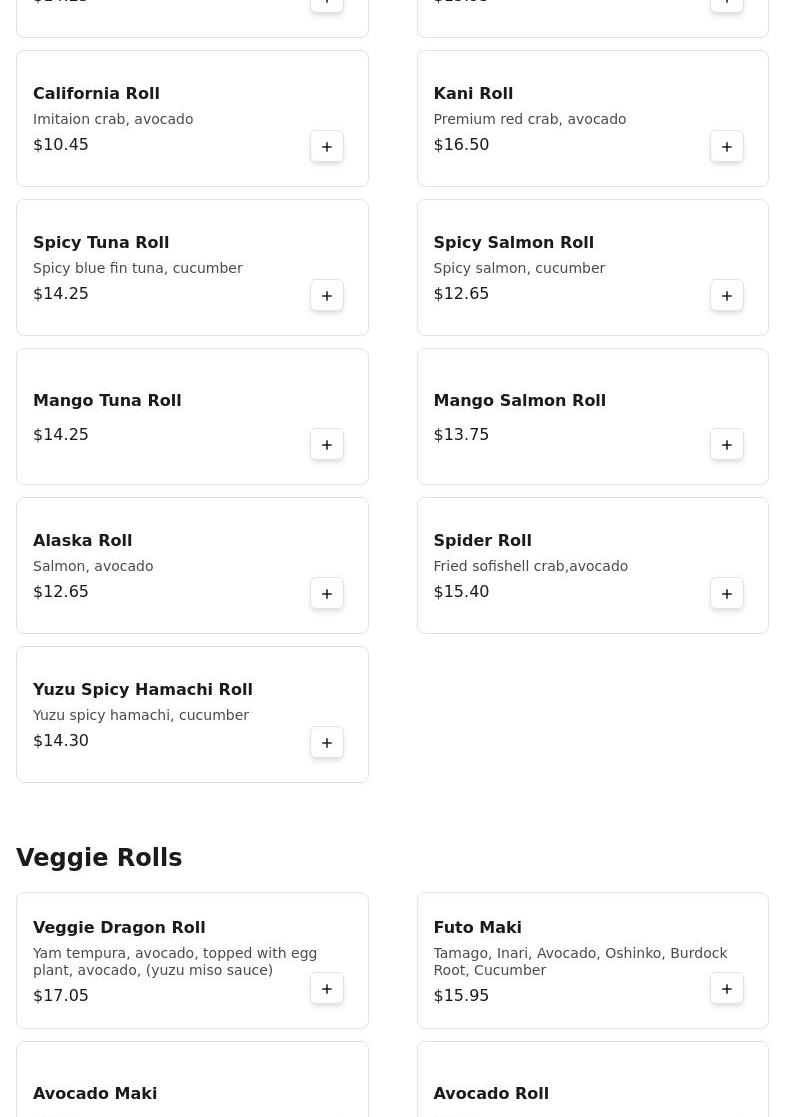Click the Veggie Rolls section heading
The image size is (785, 1117).
tap(99, 858)
